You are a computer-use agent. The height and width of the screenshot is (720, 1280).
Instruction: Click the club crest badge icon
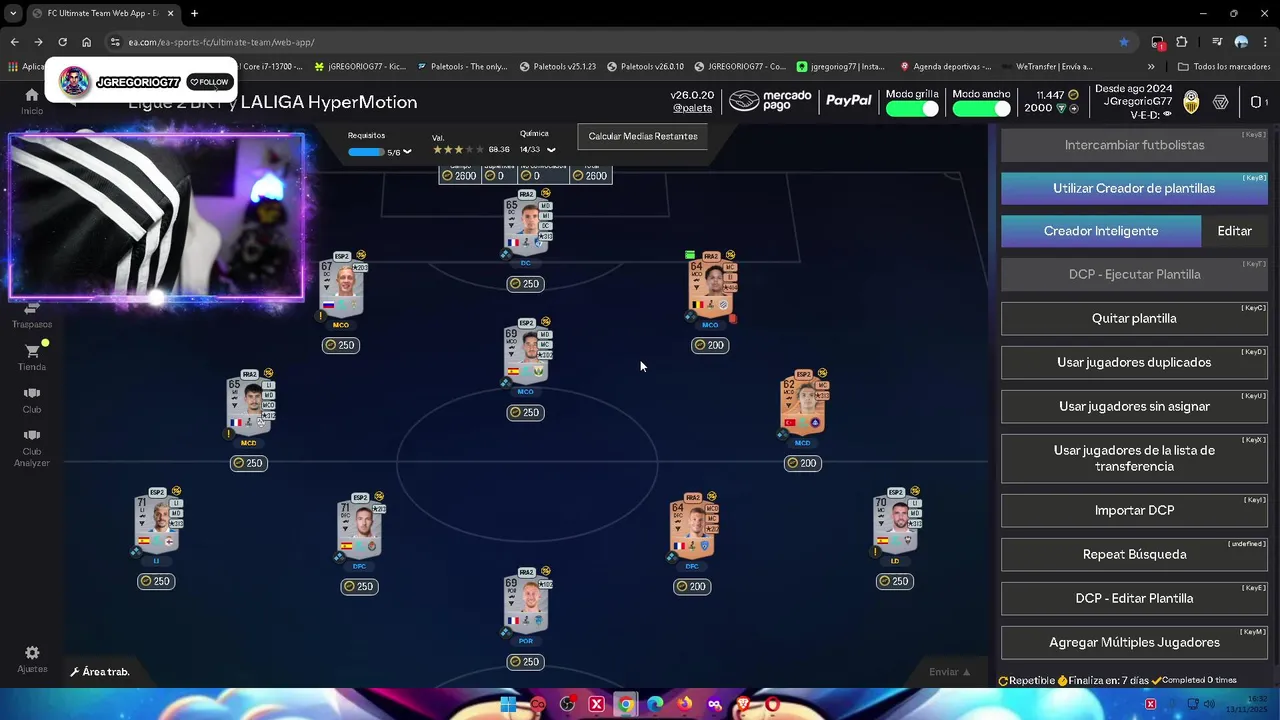[x=1191, y=102]
